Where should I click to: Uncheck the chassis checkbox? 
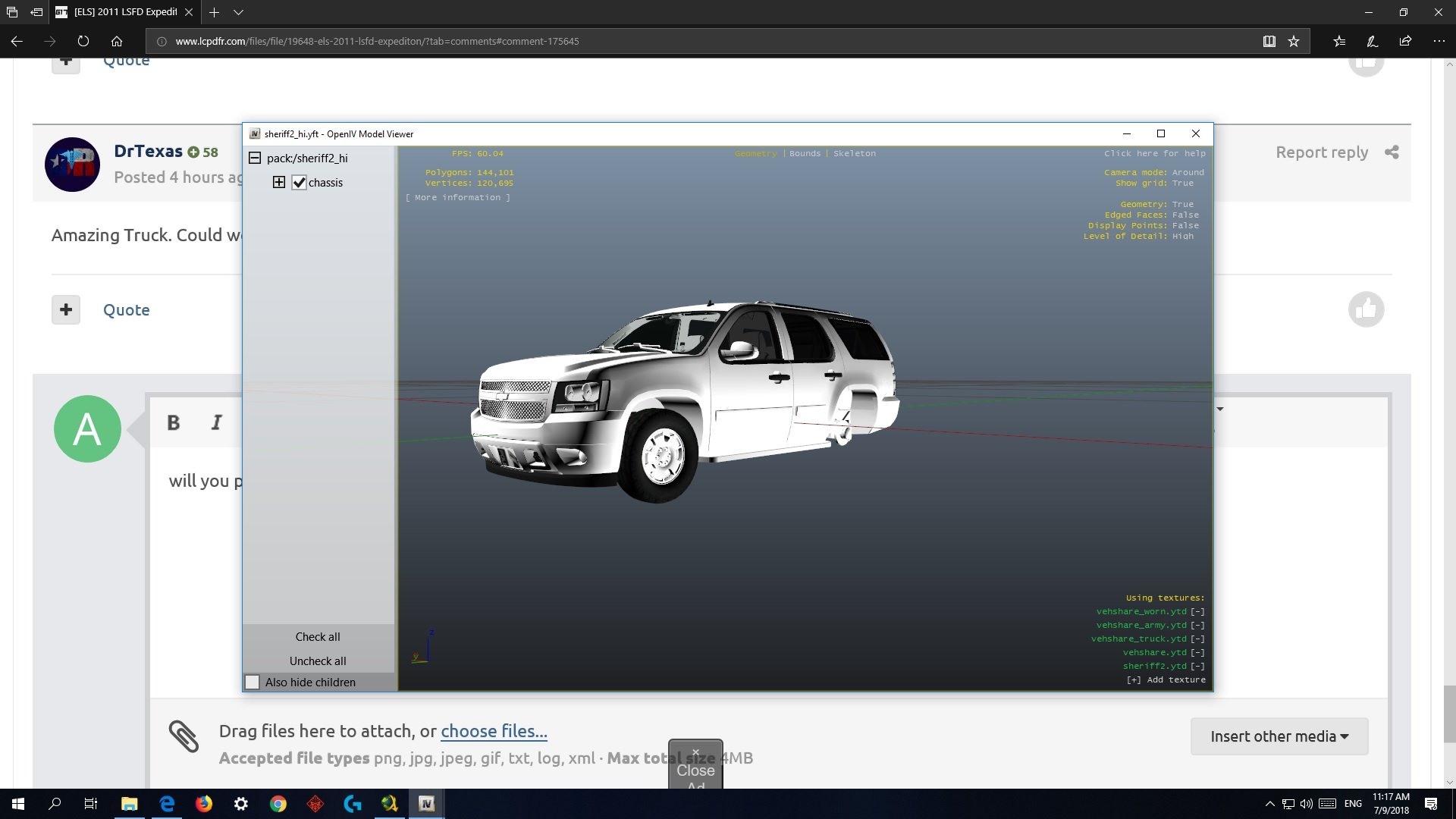pyautogui.click(x=300, y=183)
